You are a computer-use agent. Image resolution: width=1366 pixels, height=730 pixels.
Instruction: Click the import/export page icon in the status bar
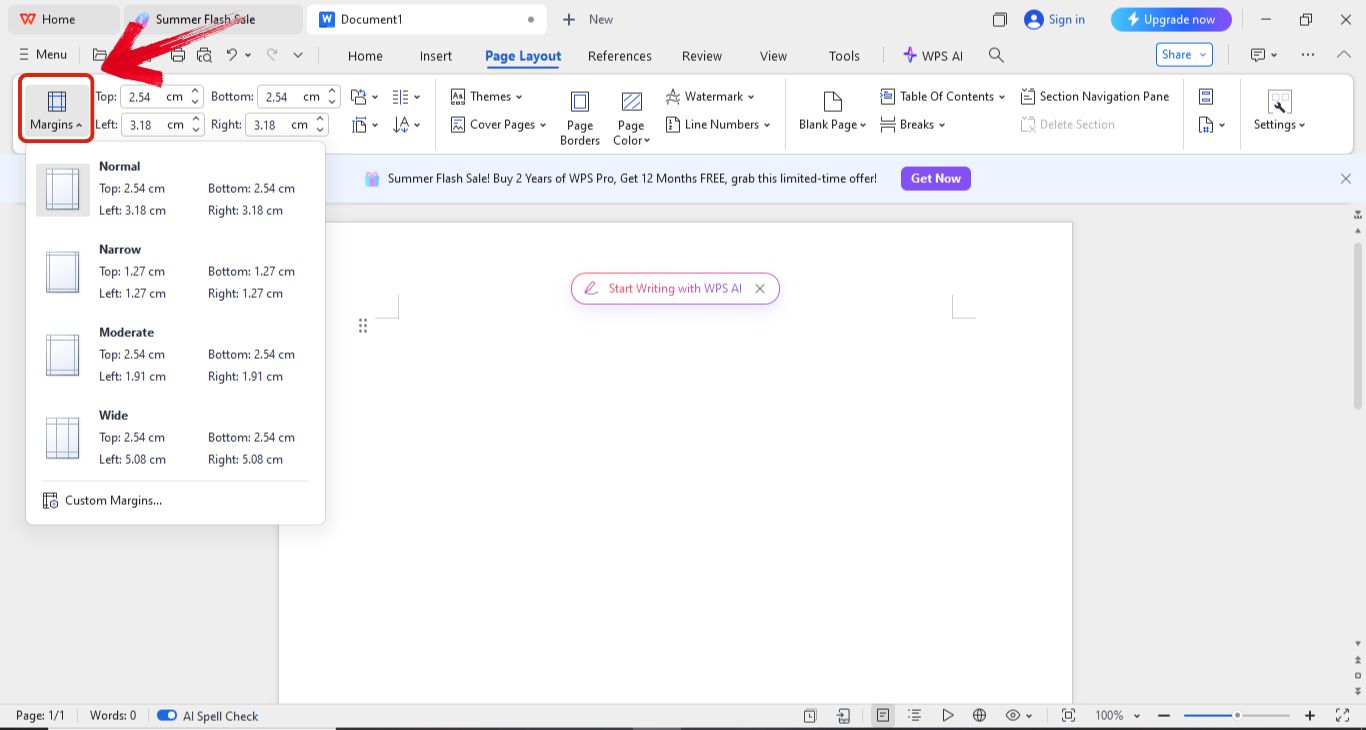coord(843,715)
